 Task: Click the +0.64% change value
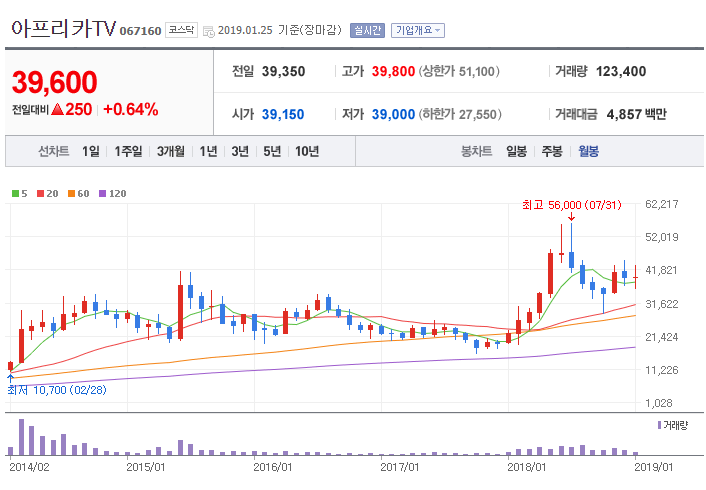coord(131,109)
